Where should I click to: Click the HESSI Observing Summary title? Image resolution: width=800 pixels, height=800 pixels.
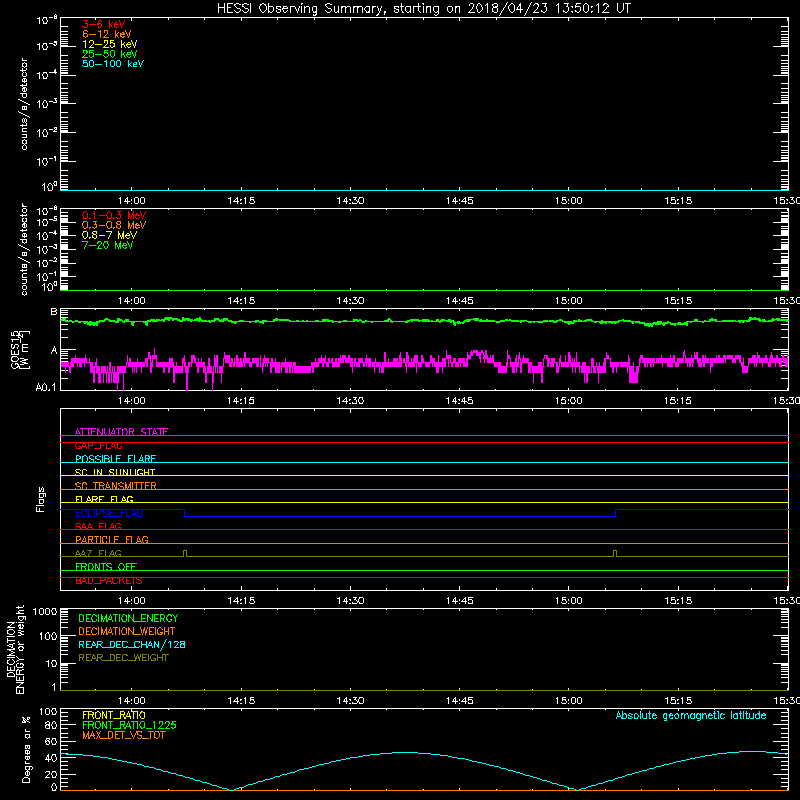(x=424, y=9)
